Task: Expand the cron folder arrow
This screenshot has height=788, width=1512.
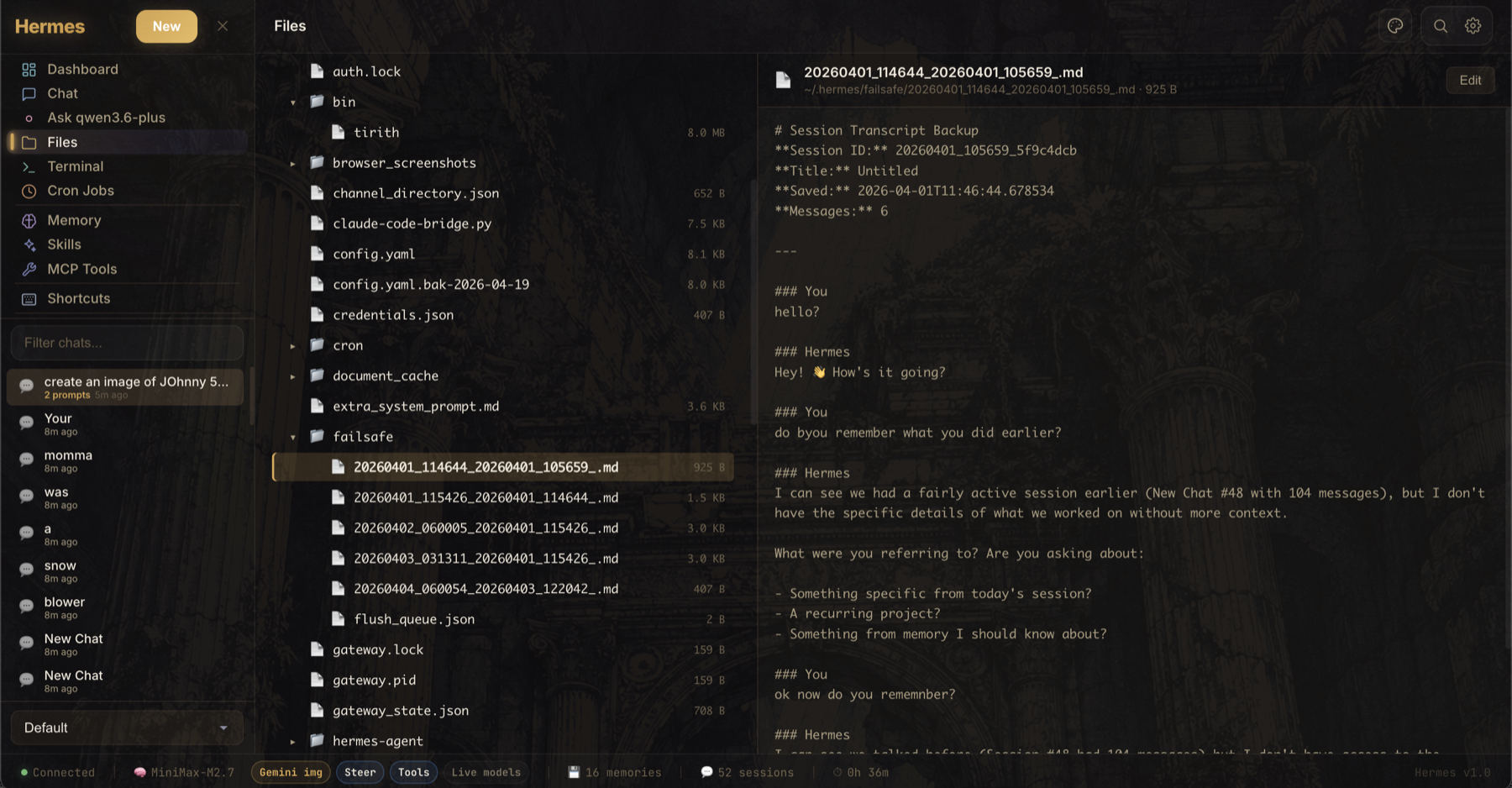Action: [x=293, y=345]
